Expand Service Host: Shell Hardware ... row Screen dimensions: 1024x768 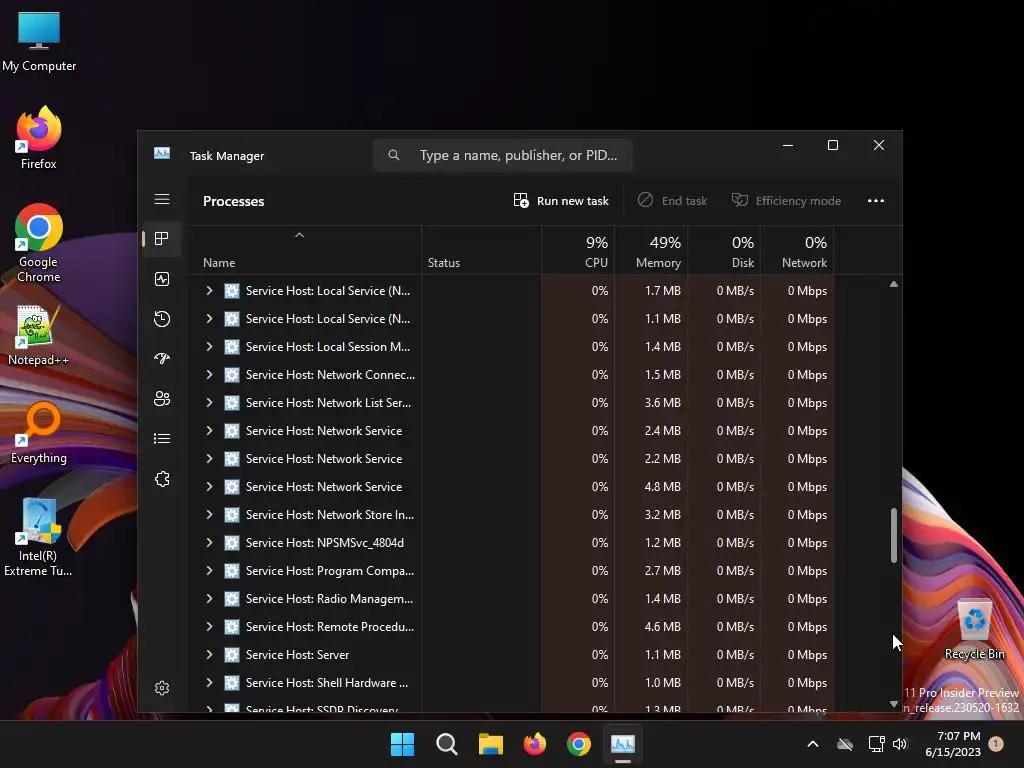pyautogui.click(x=209, y=682)
